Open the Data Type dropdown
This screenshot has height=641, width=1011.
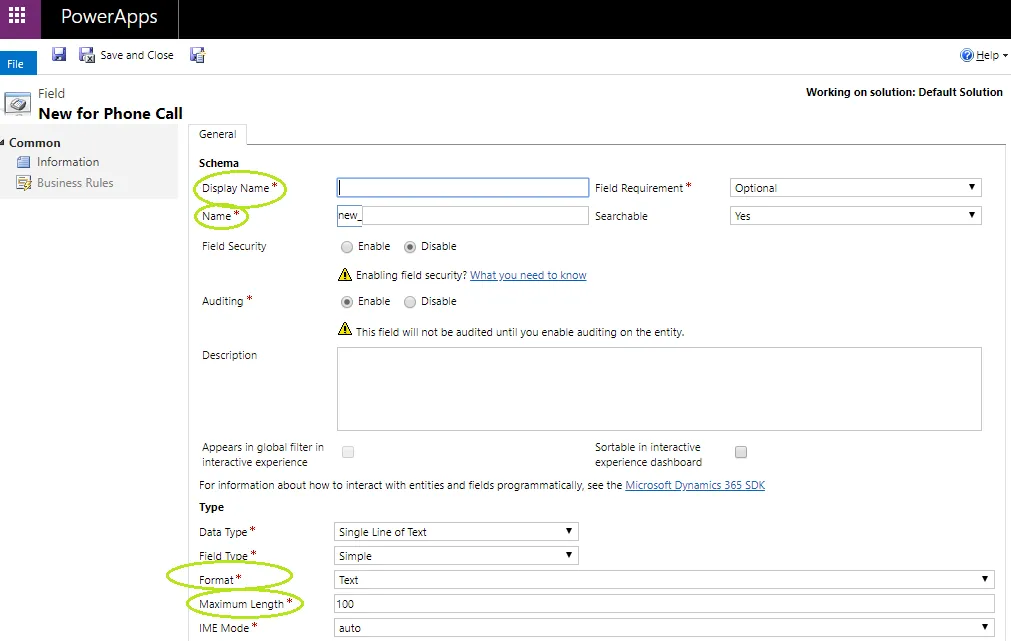tap(456, 531)
